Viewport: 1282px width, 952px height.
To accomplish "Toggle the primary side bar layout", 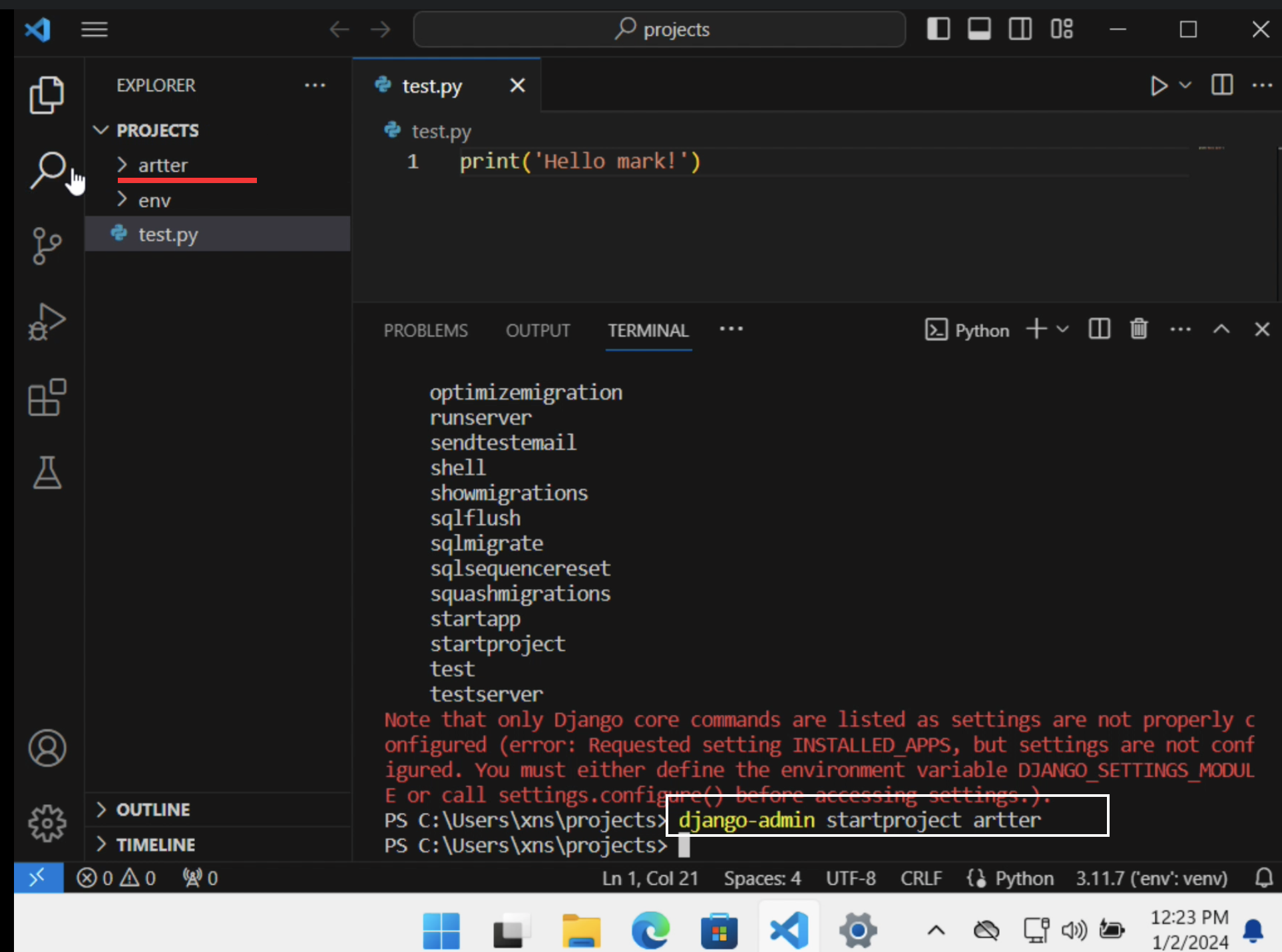I will tap(939, 29).
